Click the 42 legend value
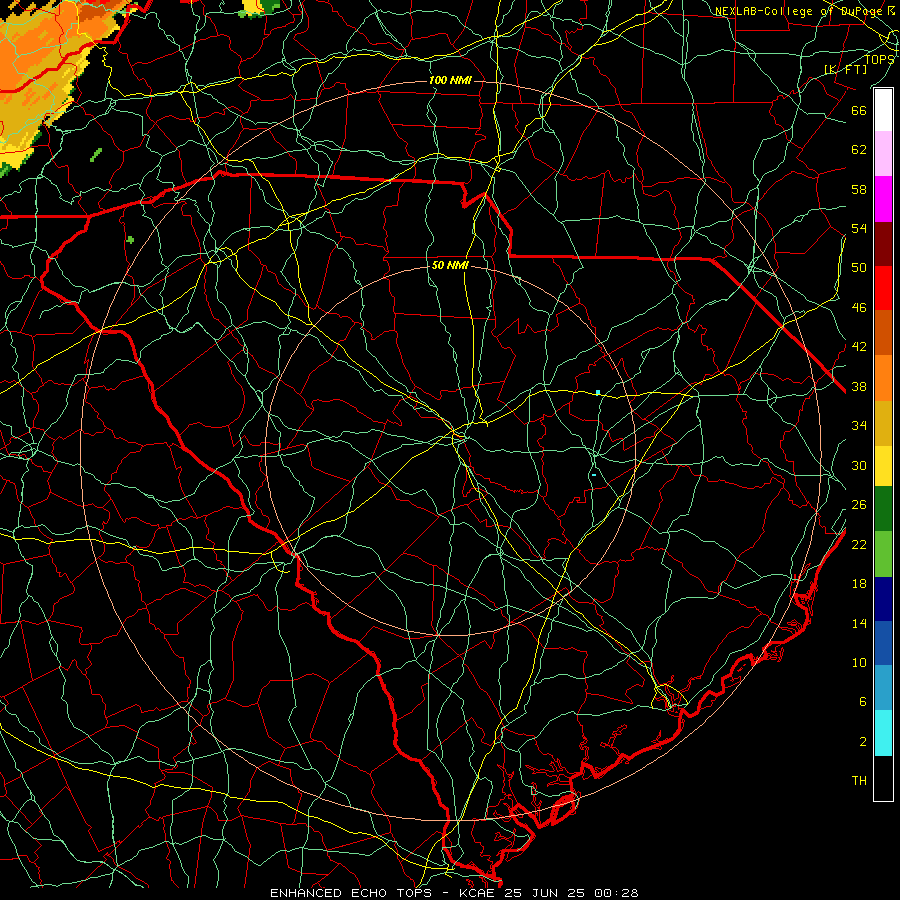 coord(859,347)
